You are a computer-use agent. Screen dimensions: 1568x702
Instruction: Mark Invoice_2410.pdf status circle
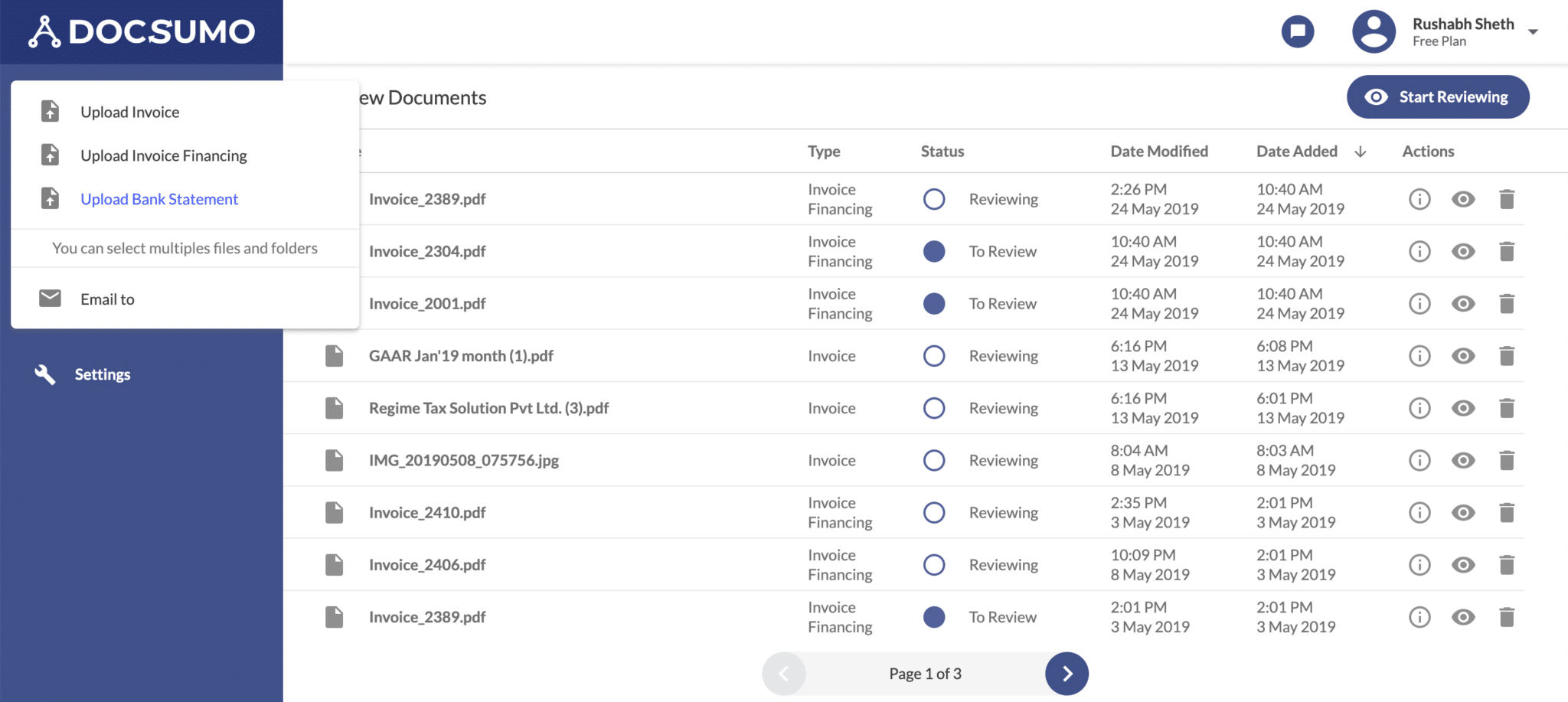pos(934,512)
